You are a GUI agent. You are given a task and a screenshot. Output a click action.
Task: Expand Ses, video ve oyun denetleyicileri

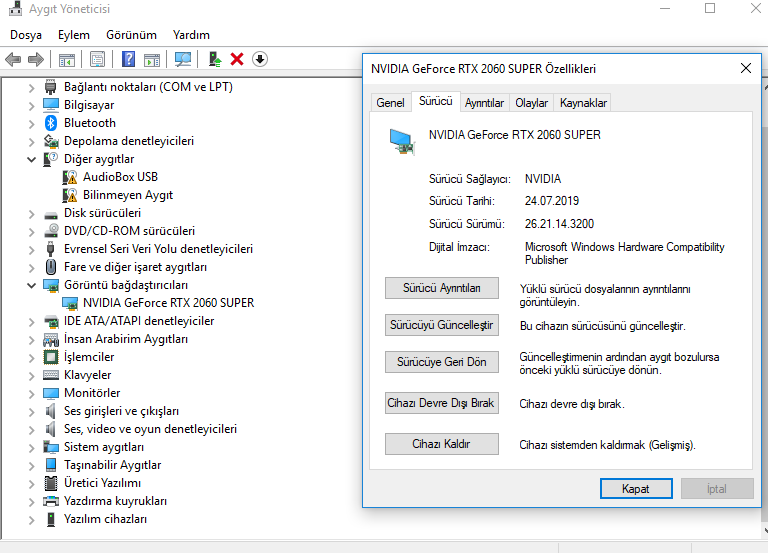pos(31,430)
